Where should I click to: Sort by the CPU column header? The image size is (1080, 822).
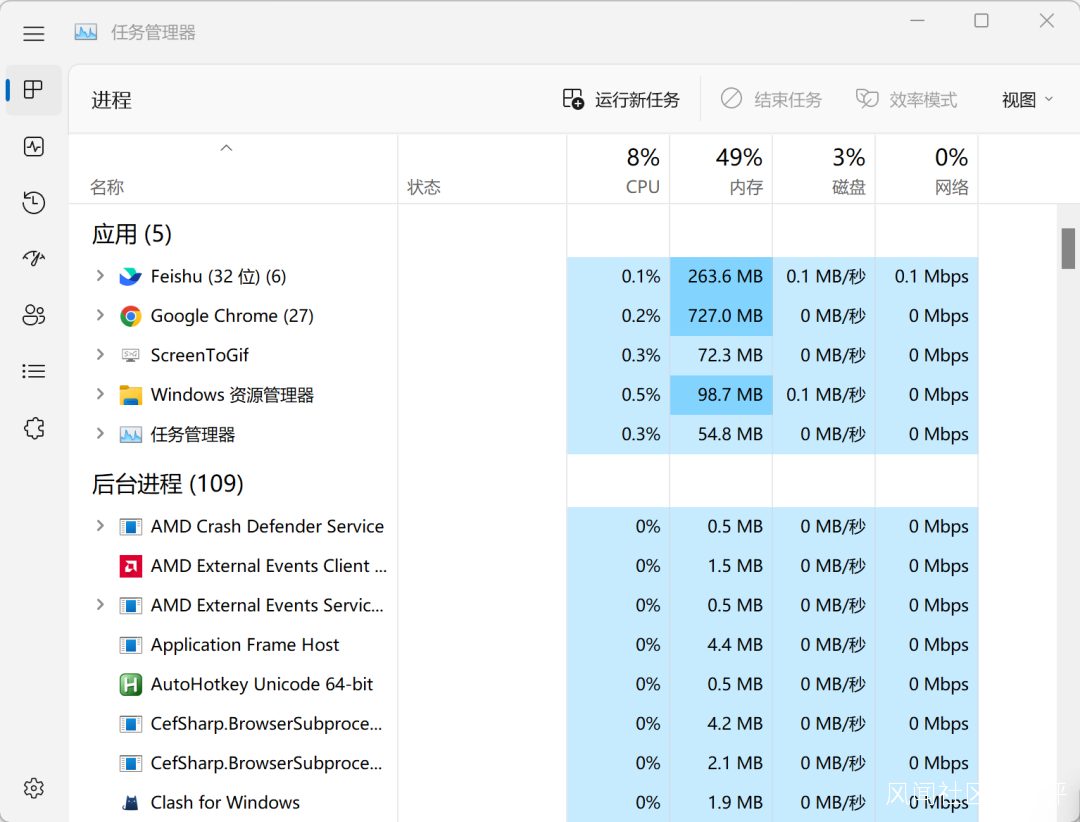[641, 170]
